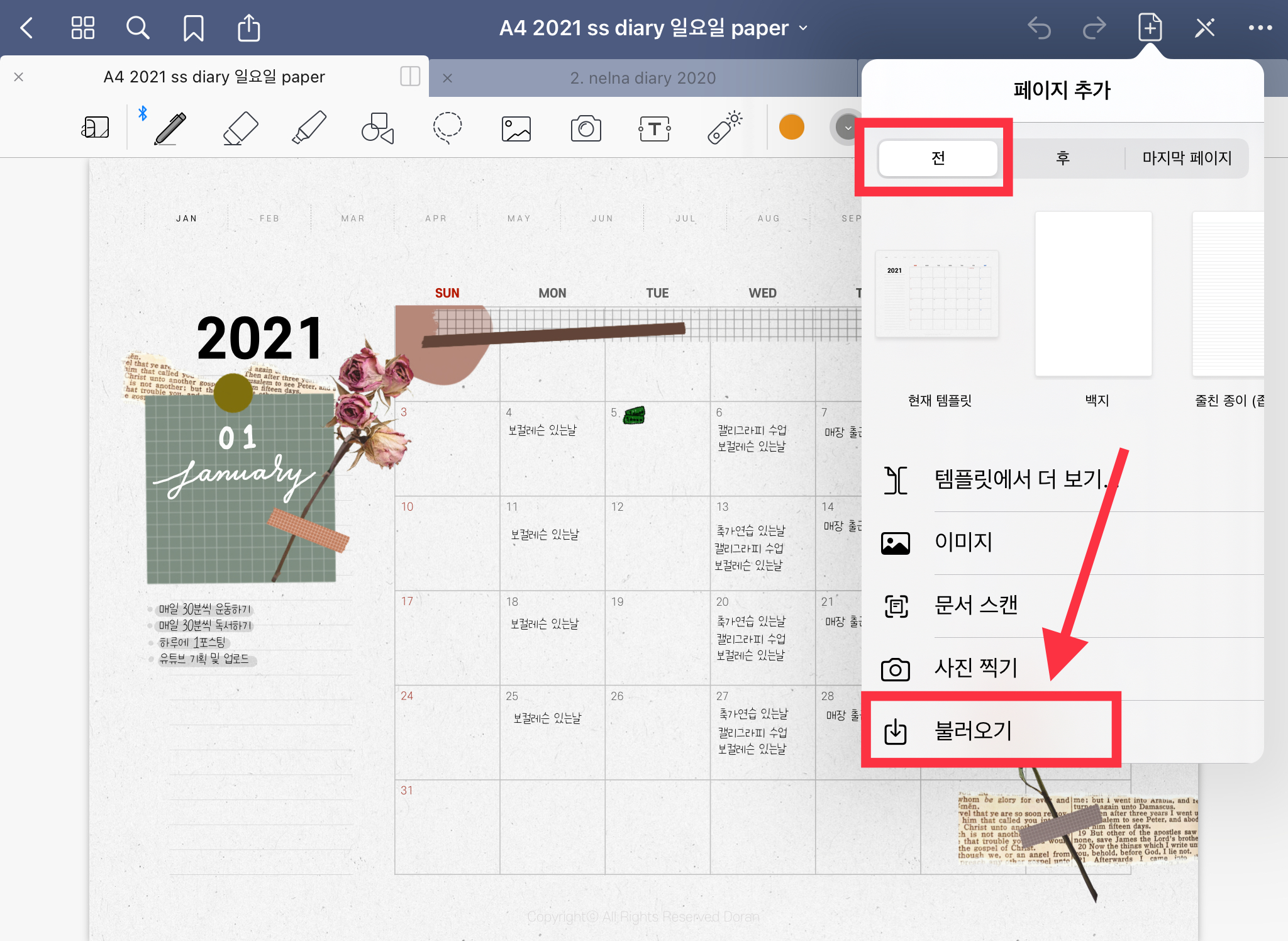Activate the Lasso selection tool
The image size is (1288, 941).
pyautogui.click(x=447, y=128)
